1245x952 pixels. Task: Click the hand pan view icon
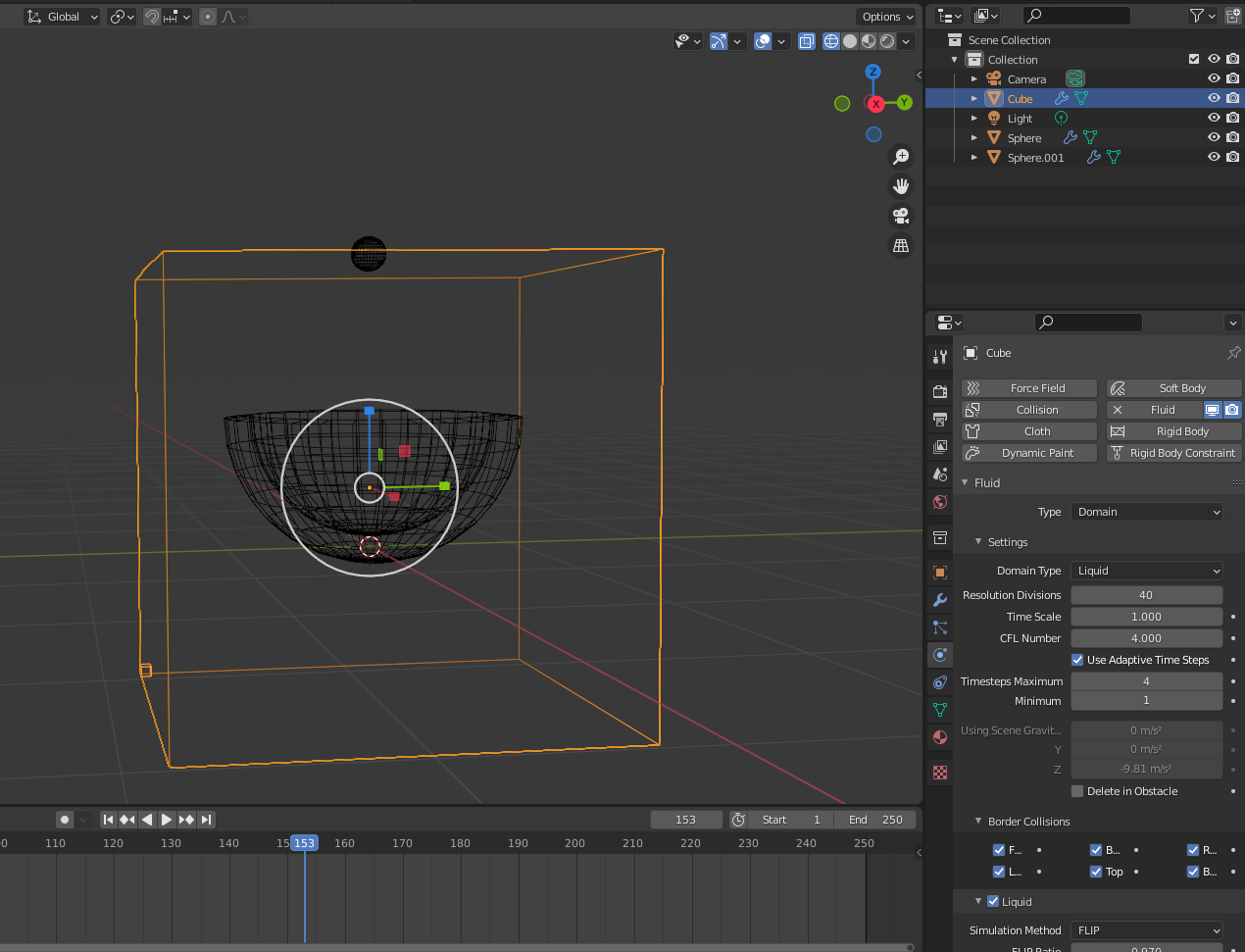pyautogui.click(x=901, y=186)
